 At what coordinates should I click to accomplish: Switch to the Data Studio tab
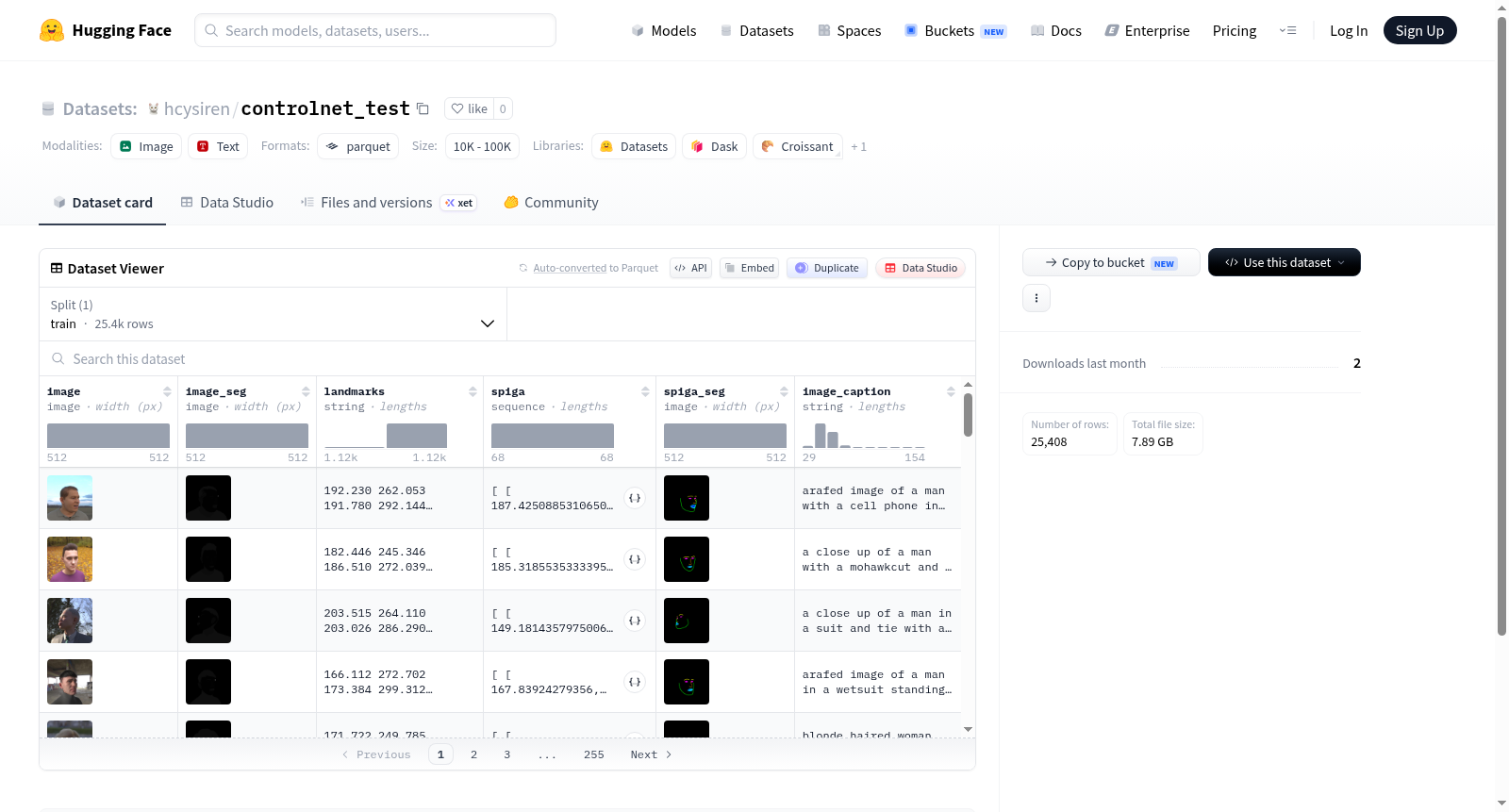[227, 203]
